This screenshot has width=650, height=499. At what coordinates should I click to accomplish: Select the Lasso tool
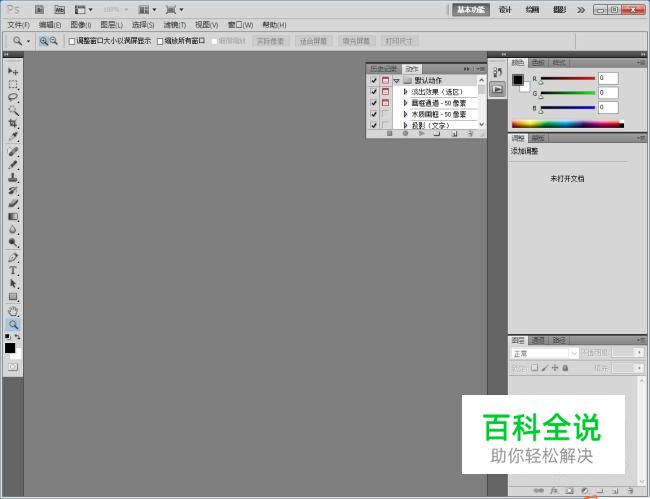click(12, 97)
